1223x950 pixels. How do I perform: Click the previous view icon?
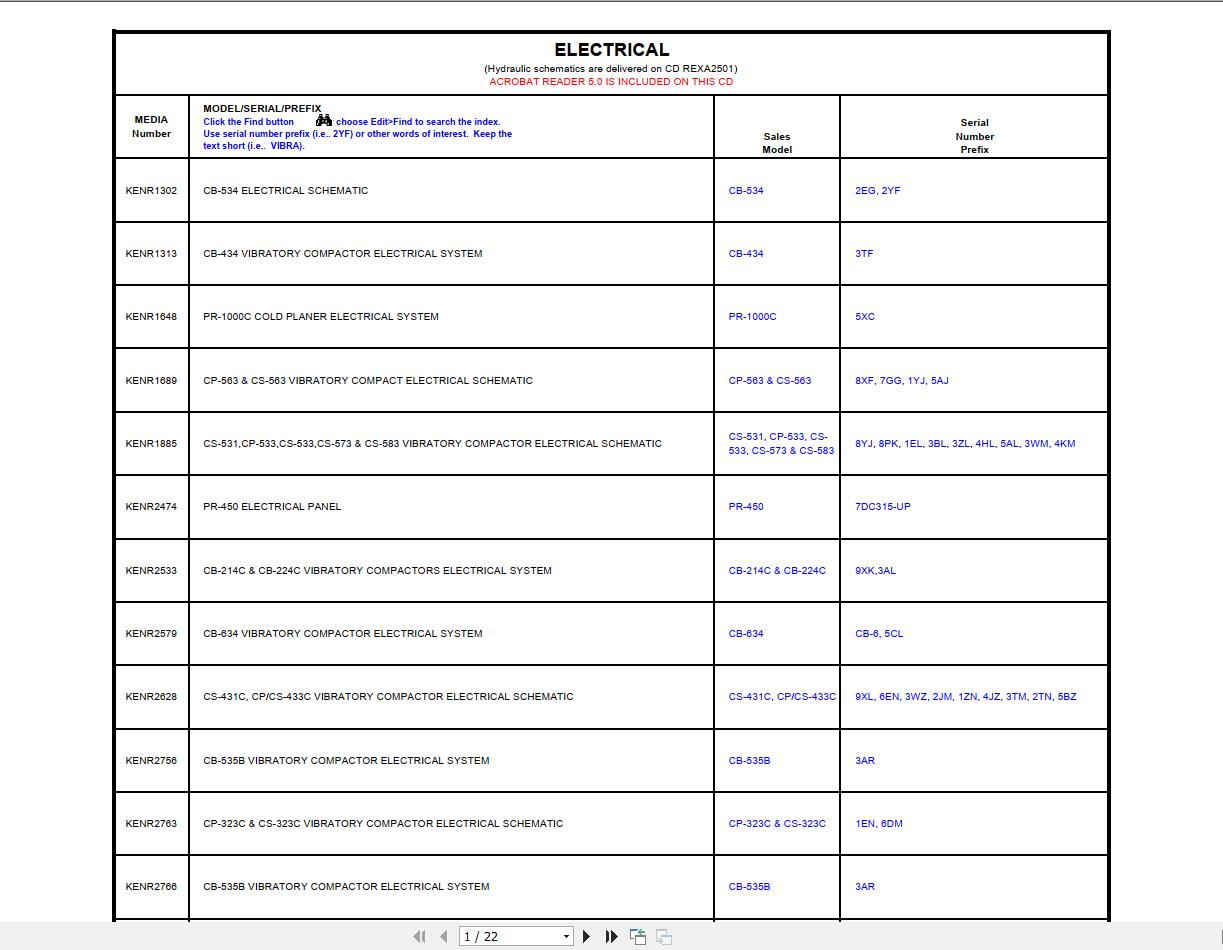point(637,936)
